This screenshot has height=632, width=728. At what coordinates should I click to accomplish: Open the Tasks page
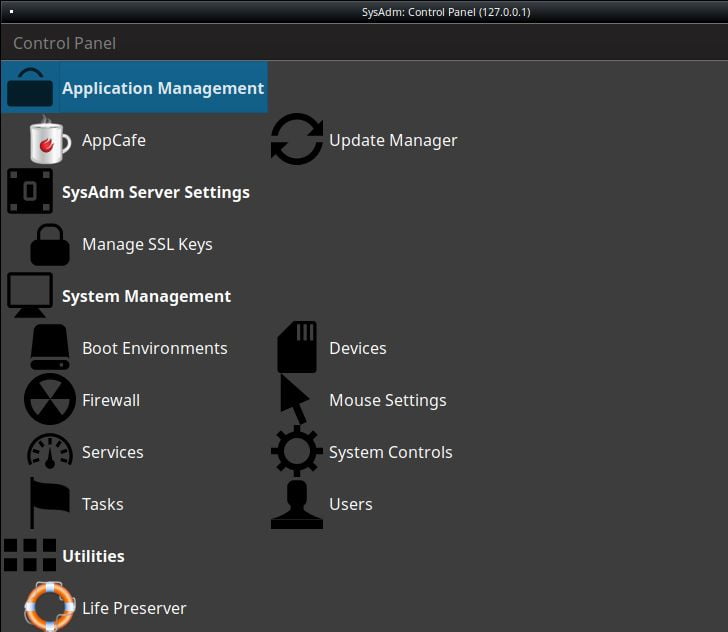coord(103,504)
